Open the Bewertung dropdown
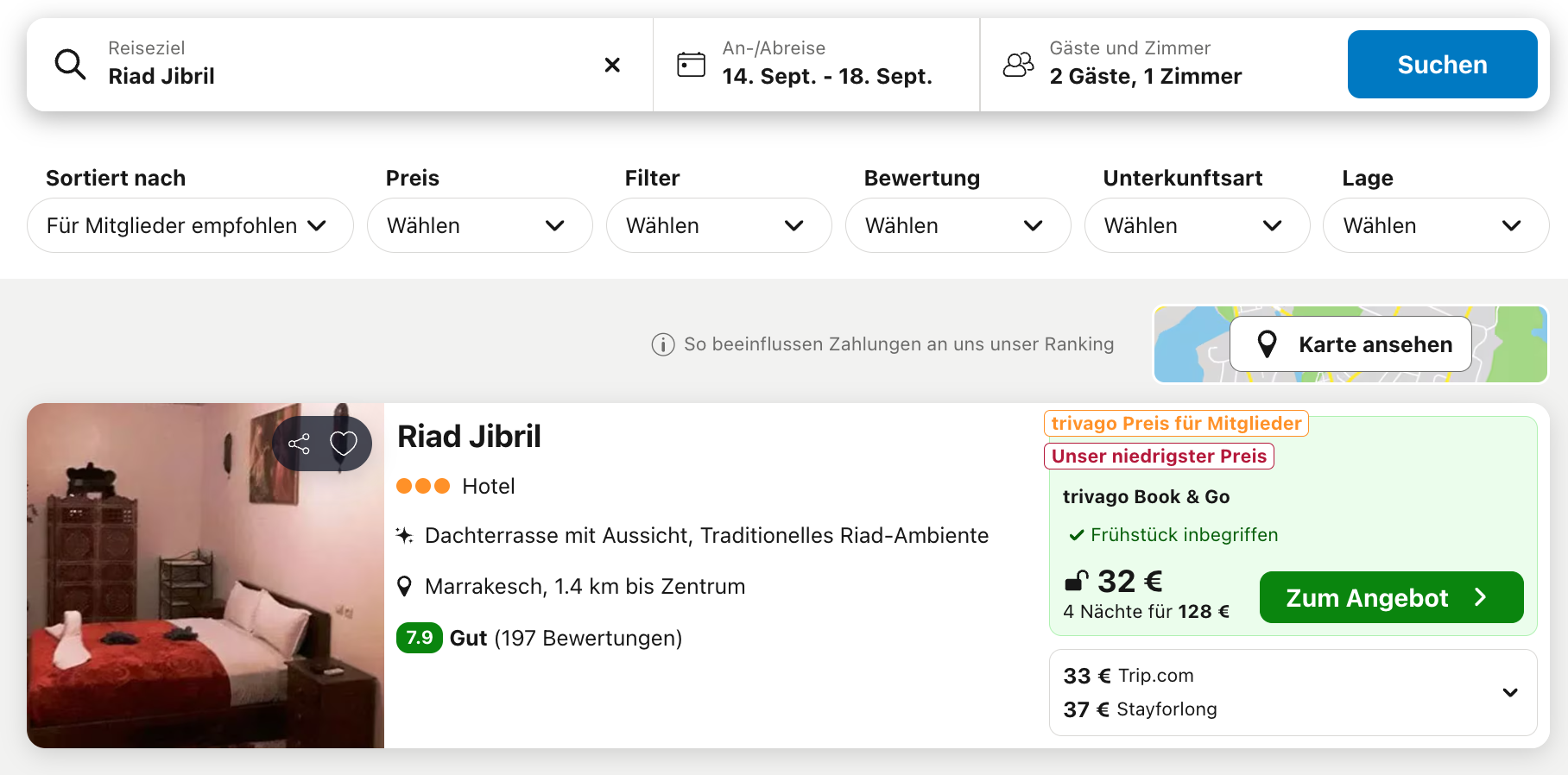This screenshot has height=775, width=1568. tap(958, 225)
